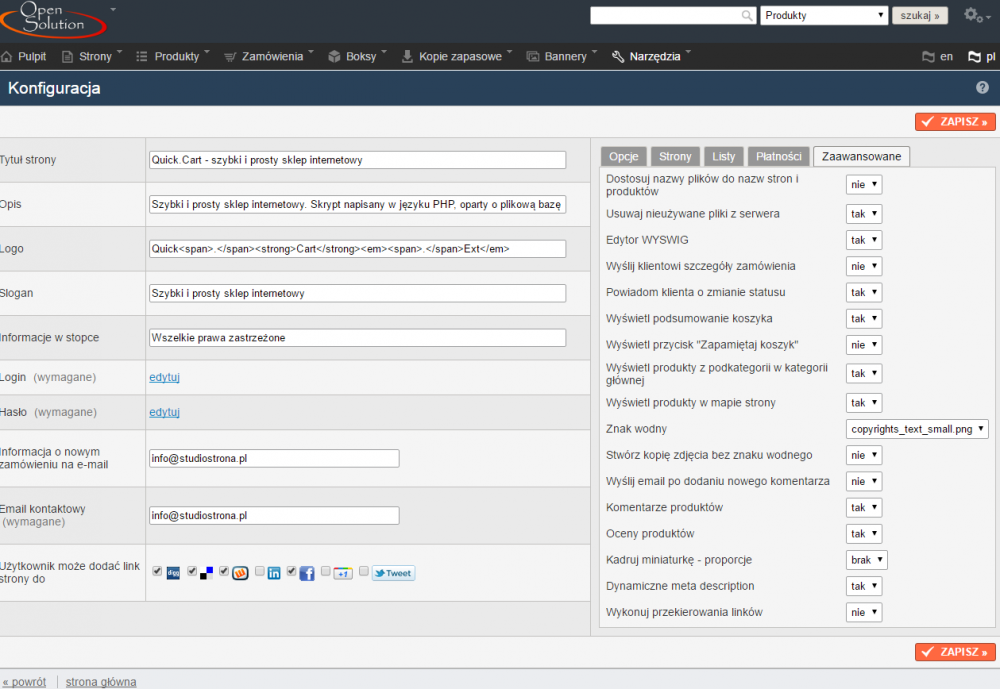Image resolution: width=1000 pixels, height=689 pixels.
Task: Select the Zaawansowane tab
Action: point(862,156)
